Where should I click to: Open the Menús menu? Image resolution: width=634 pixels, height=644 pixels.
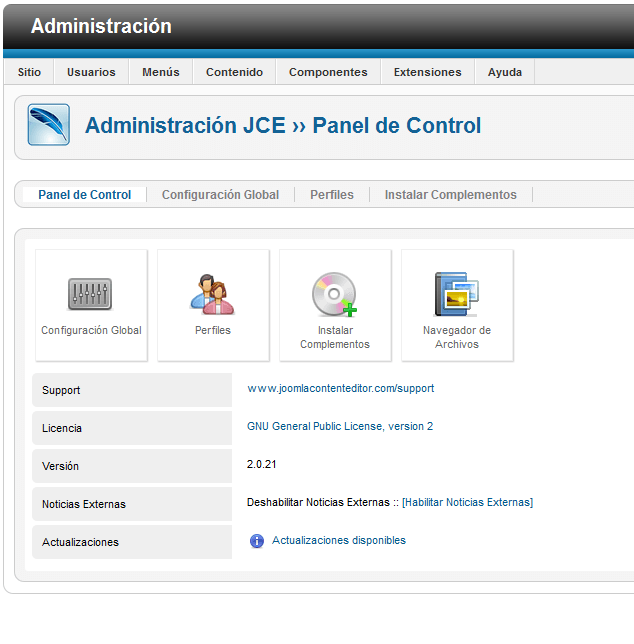tap(161, 72)
